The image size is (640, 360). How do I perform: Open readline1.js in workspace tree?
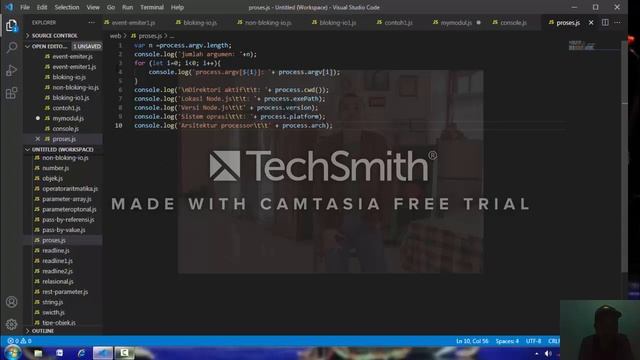click(57, 261)
